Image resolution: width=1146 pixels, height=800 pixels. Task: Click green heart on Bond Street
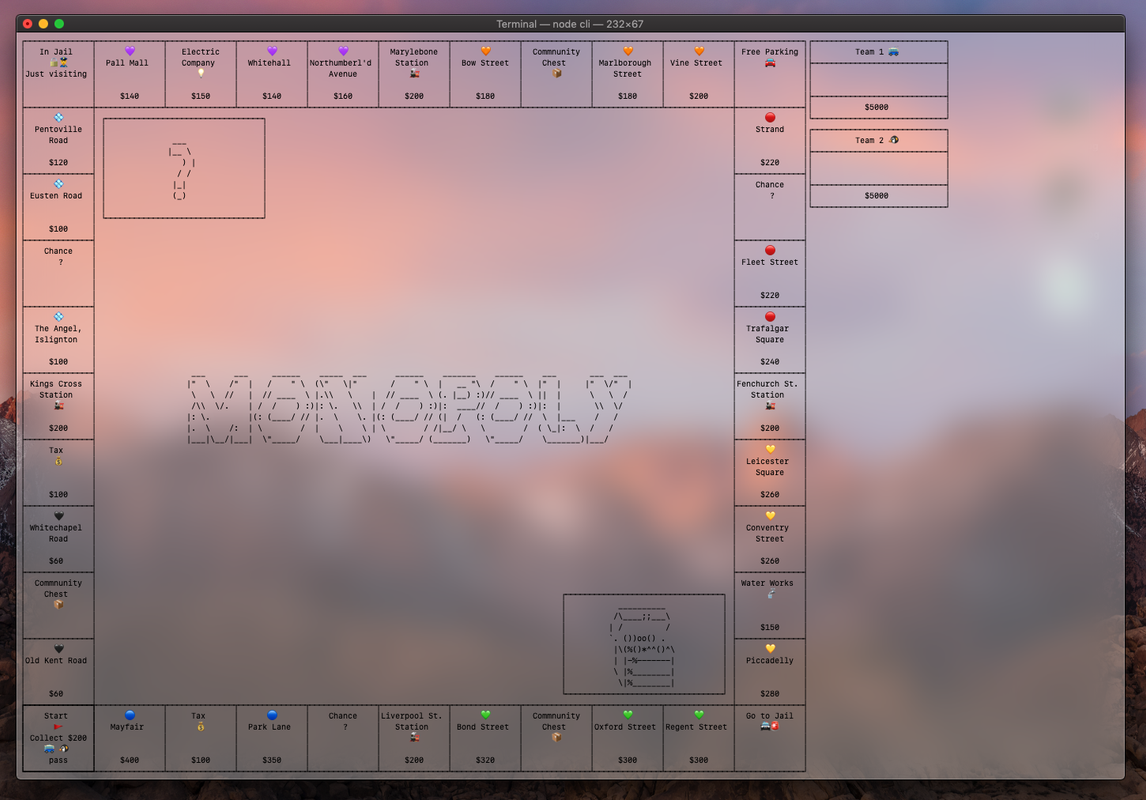[x=485, y=715]
